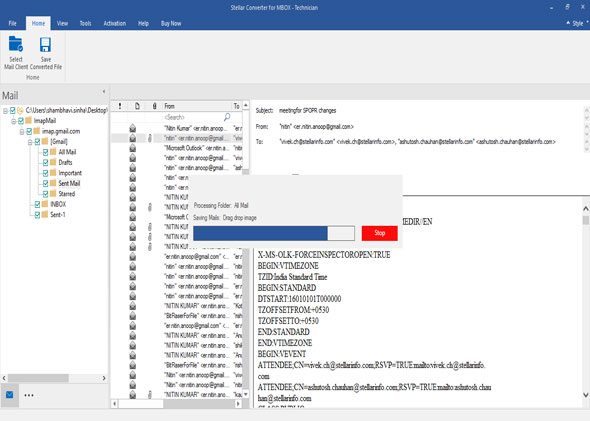Viewport: 590px width, 421px height.
Task: Uncheck Starred folder
Action: click(x=46, y=194)
